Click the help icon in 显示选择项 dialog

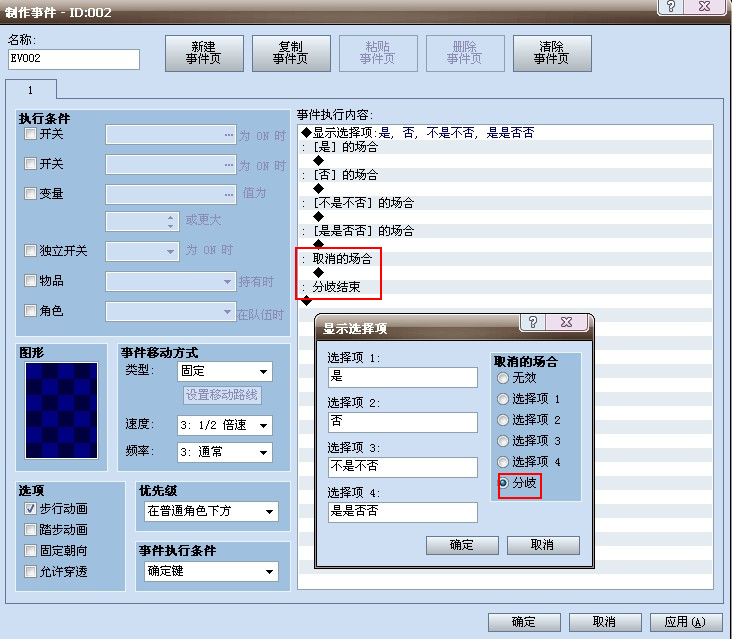[x=533, y=322]
